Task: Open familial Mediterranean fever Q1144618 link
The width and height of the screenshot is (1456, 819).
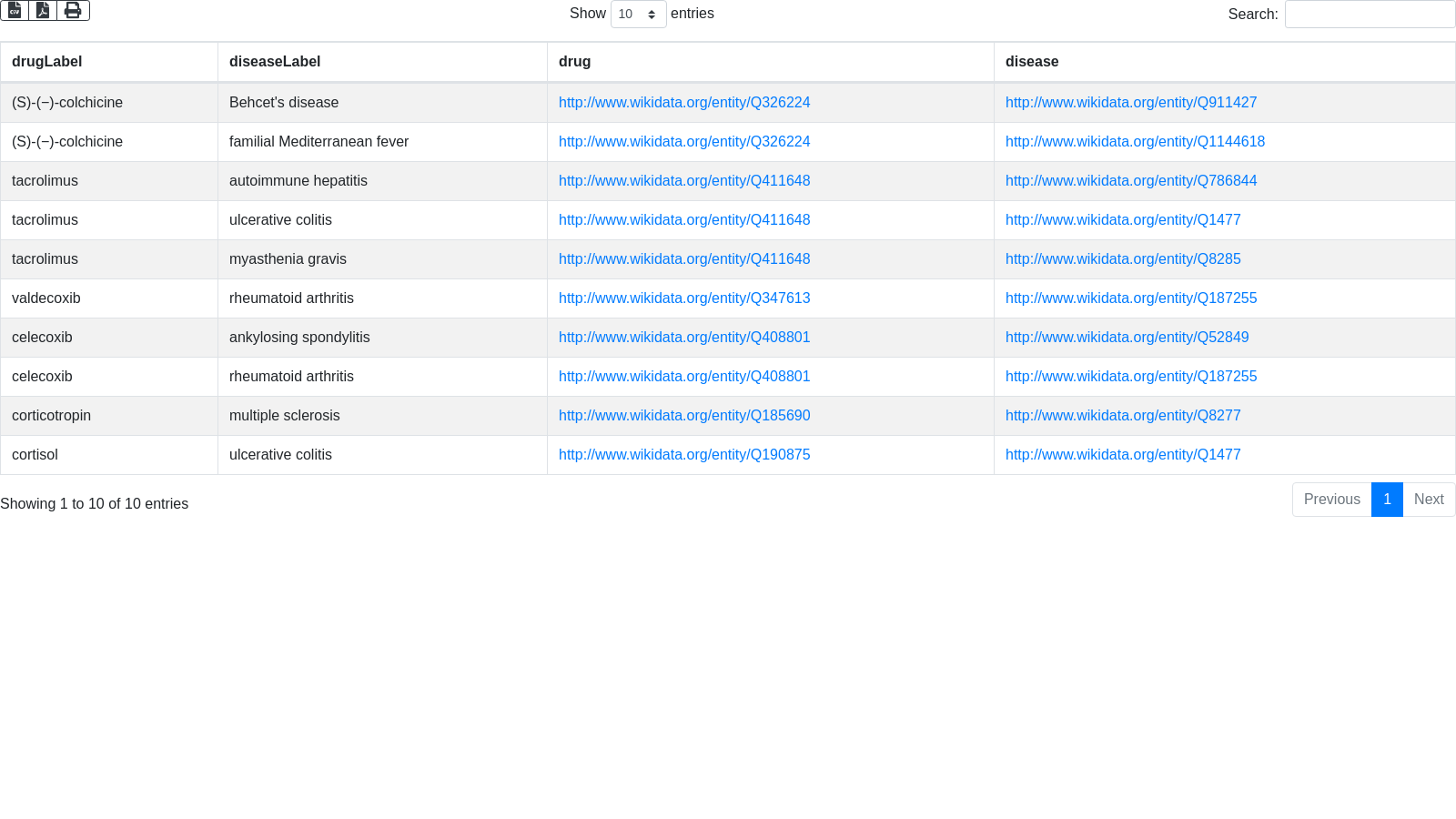Action: [1135, 142]
